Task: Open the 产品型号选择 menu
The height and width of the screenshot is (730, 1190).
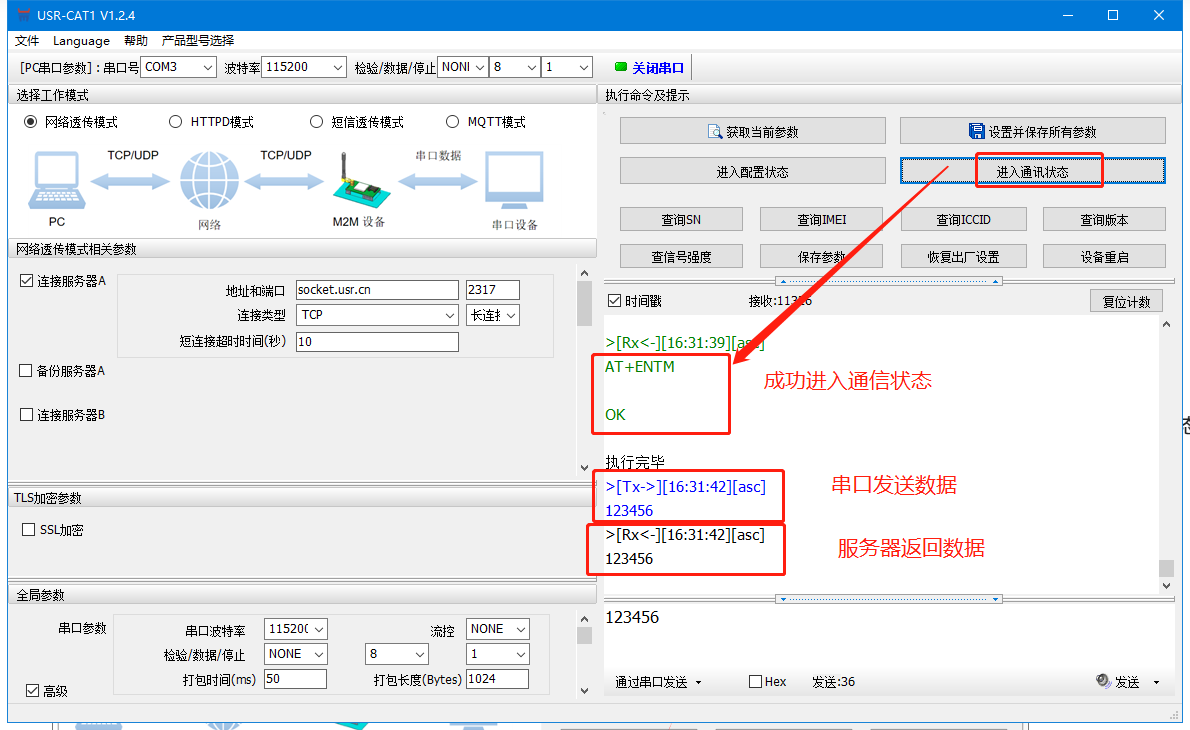Action: pos(198,41)
